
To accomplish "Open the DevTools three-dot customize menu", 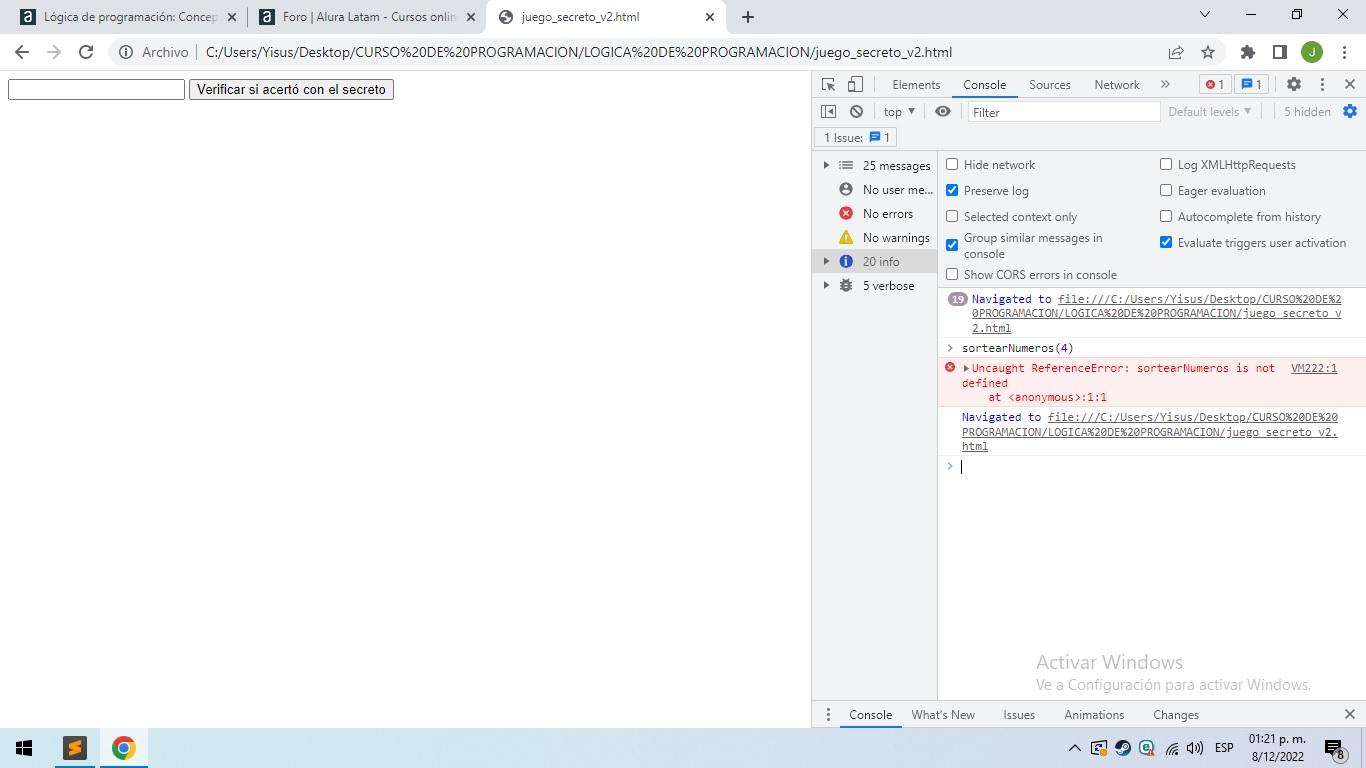I will (x=1322, y=85).
